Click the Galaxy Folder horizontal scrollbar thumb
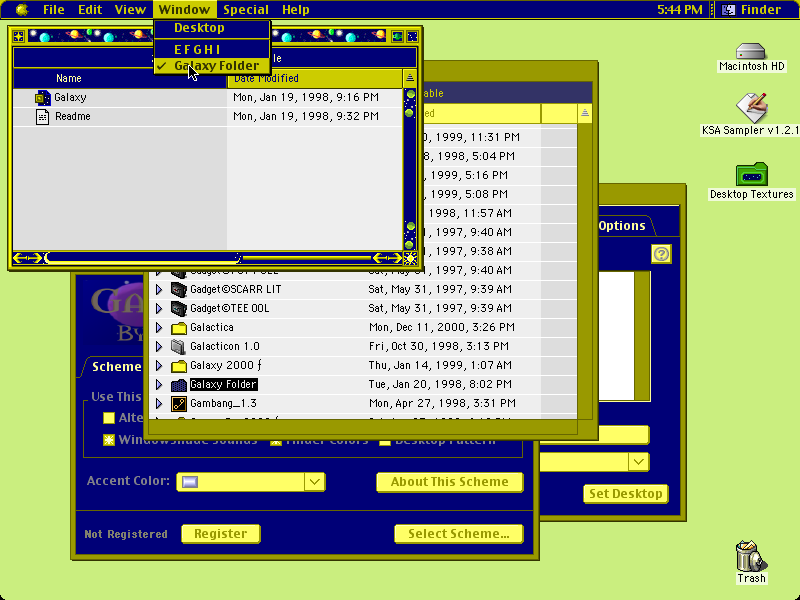Image resolution: width=800 pixels, height=600 pixels. pyautogui.click(x=143, y=258)
